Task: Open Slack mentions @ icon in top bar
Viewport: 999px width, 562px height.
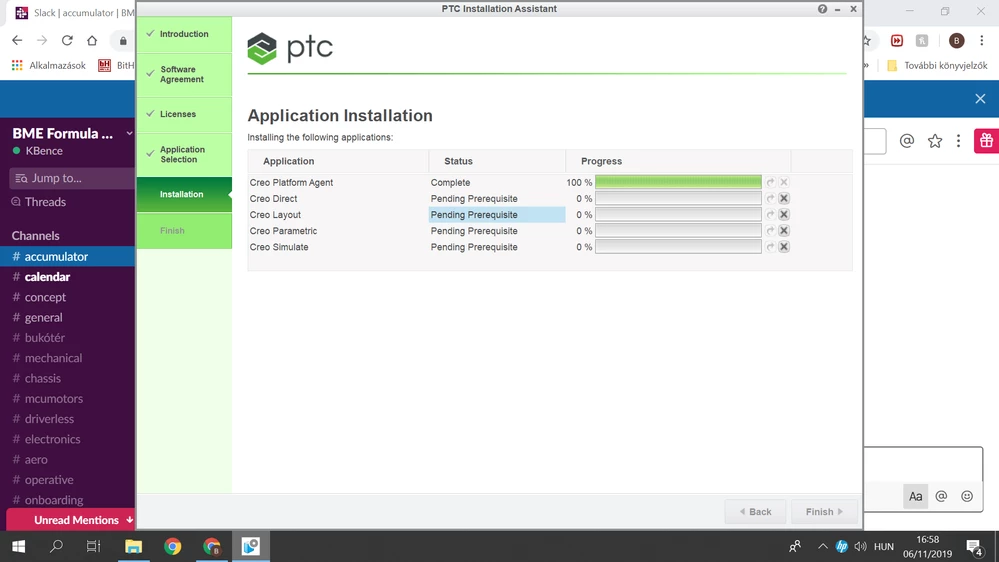Action: click(x=907, y=141)
